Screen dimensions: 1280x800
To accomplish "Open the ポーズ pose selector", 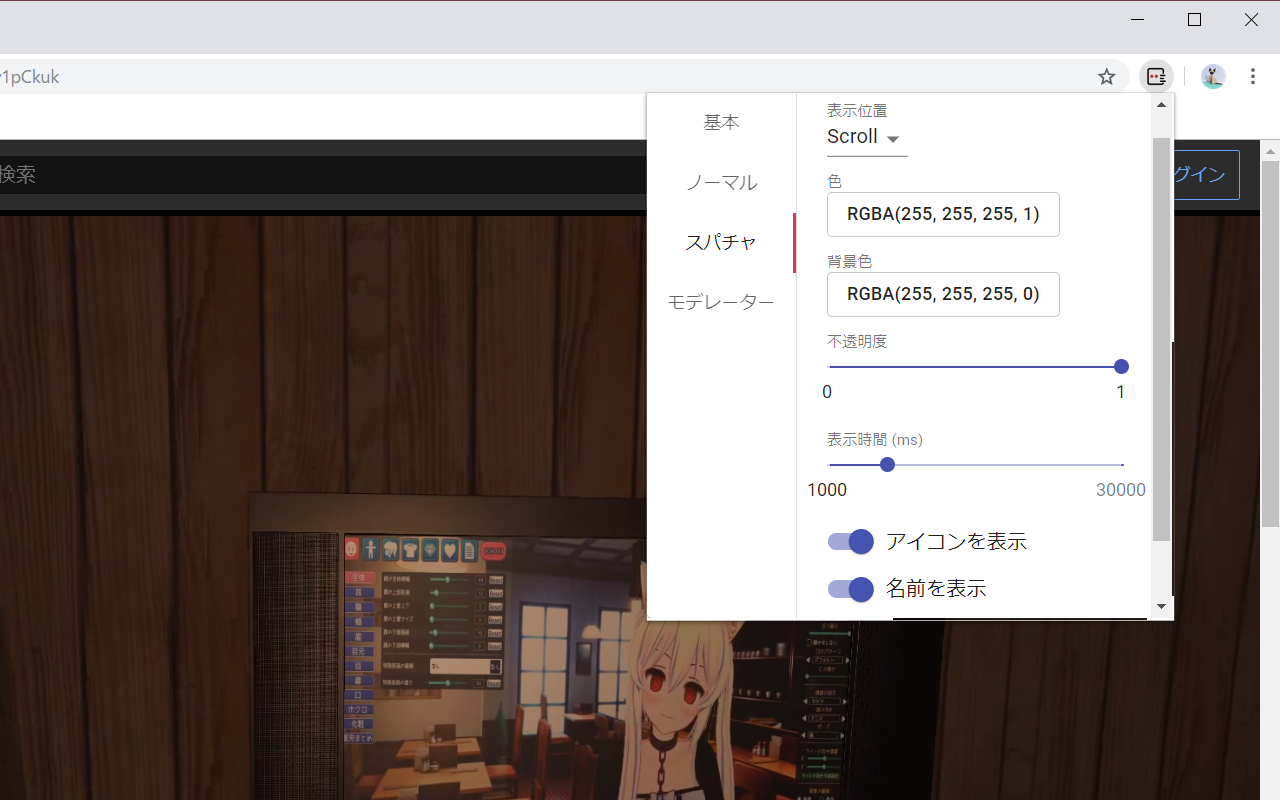I will point(824,735).
